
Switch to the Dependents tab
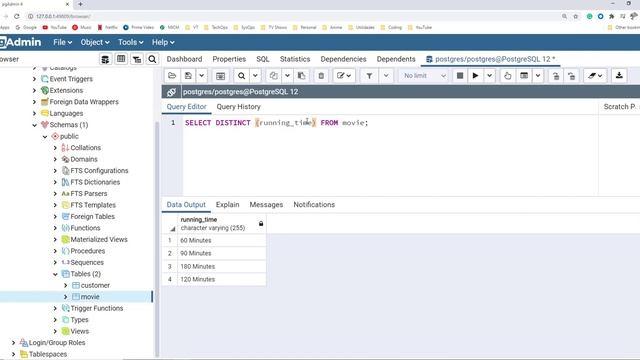tap(396, 59)
